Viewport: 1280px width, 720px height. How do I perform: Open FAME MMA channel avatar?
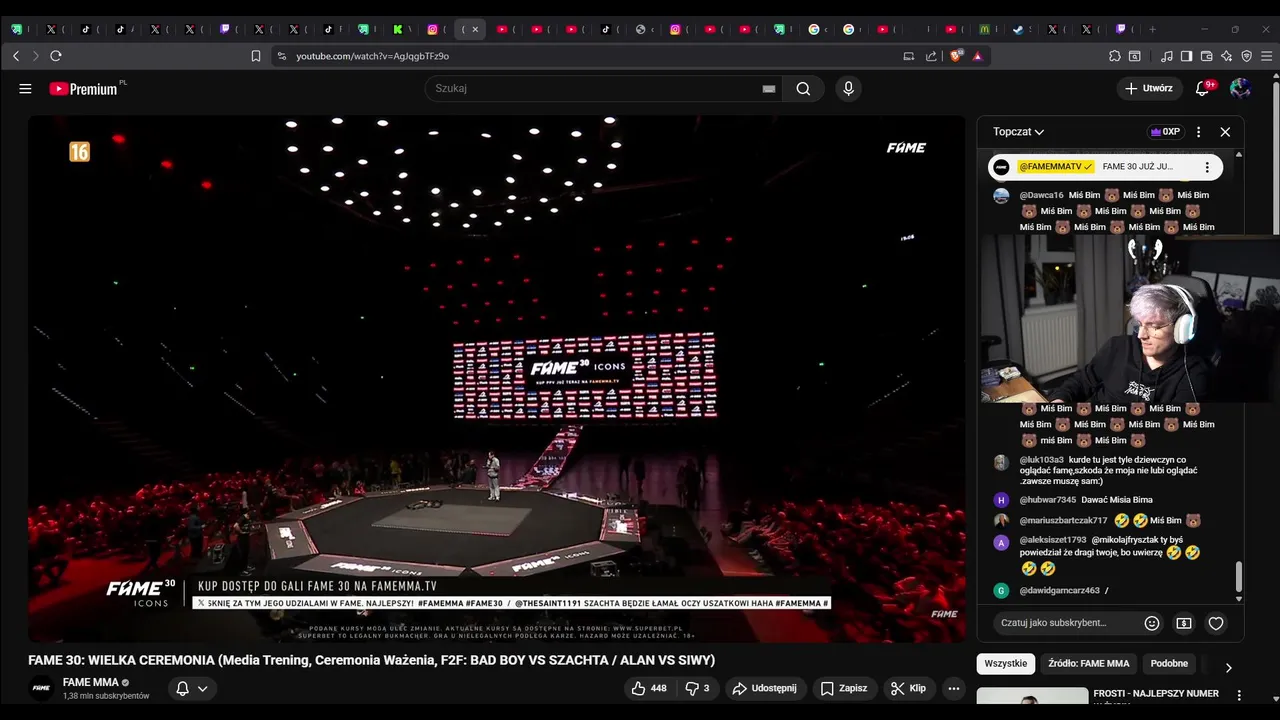pyautogui.click(x=41, y=688)
